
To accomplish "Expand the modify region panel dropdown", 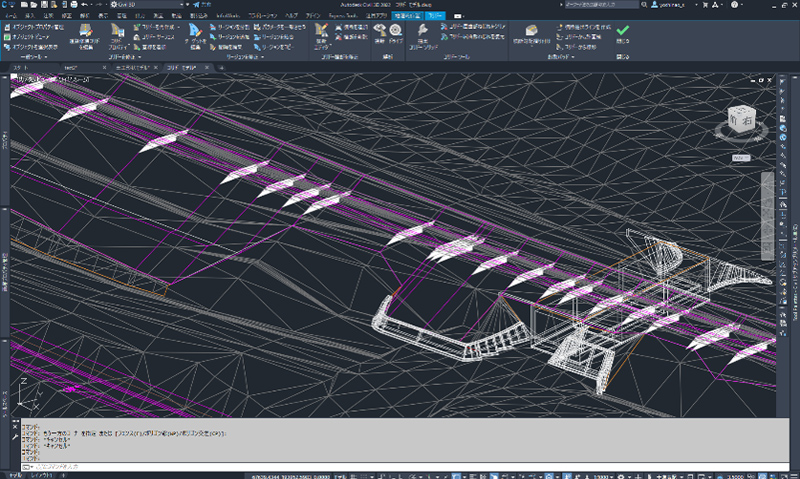I will tap(245, 57).
